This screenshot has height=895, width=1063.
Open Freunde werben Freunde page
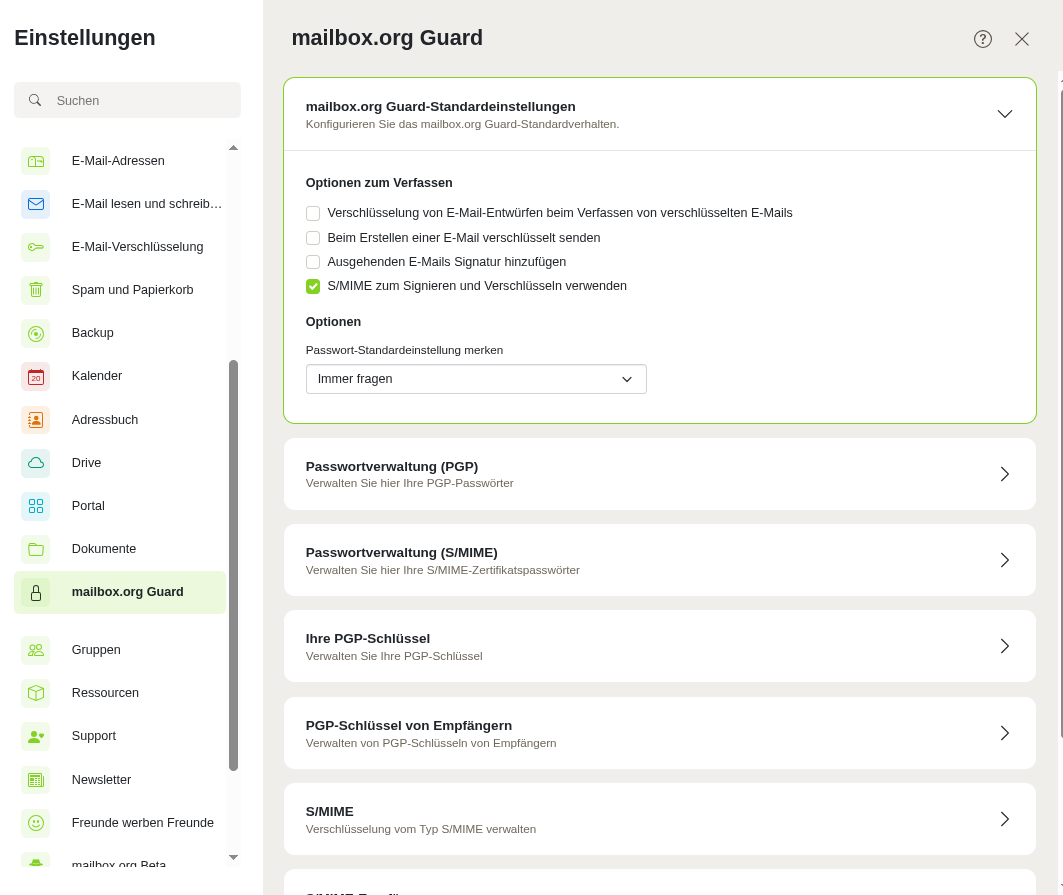click(x=120, y=823)
